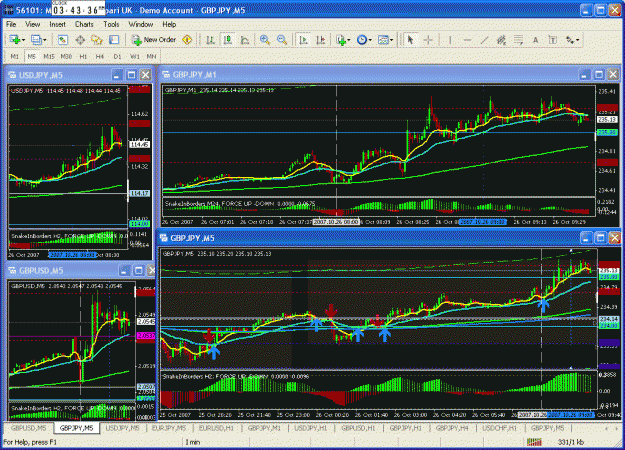Toggle the MN timeframe button
The width and height of the screenshot is (625, 450).
click(x=151, y=56)
